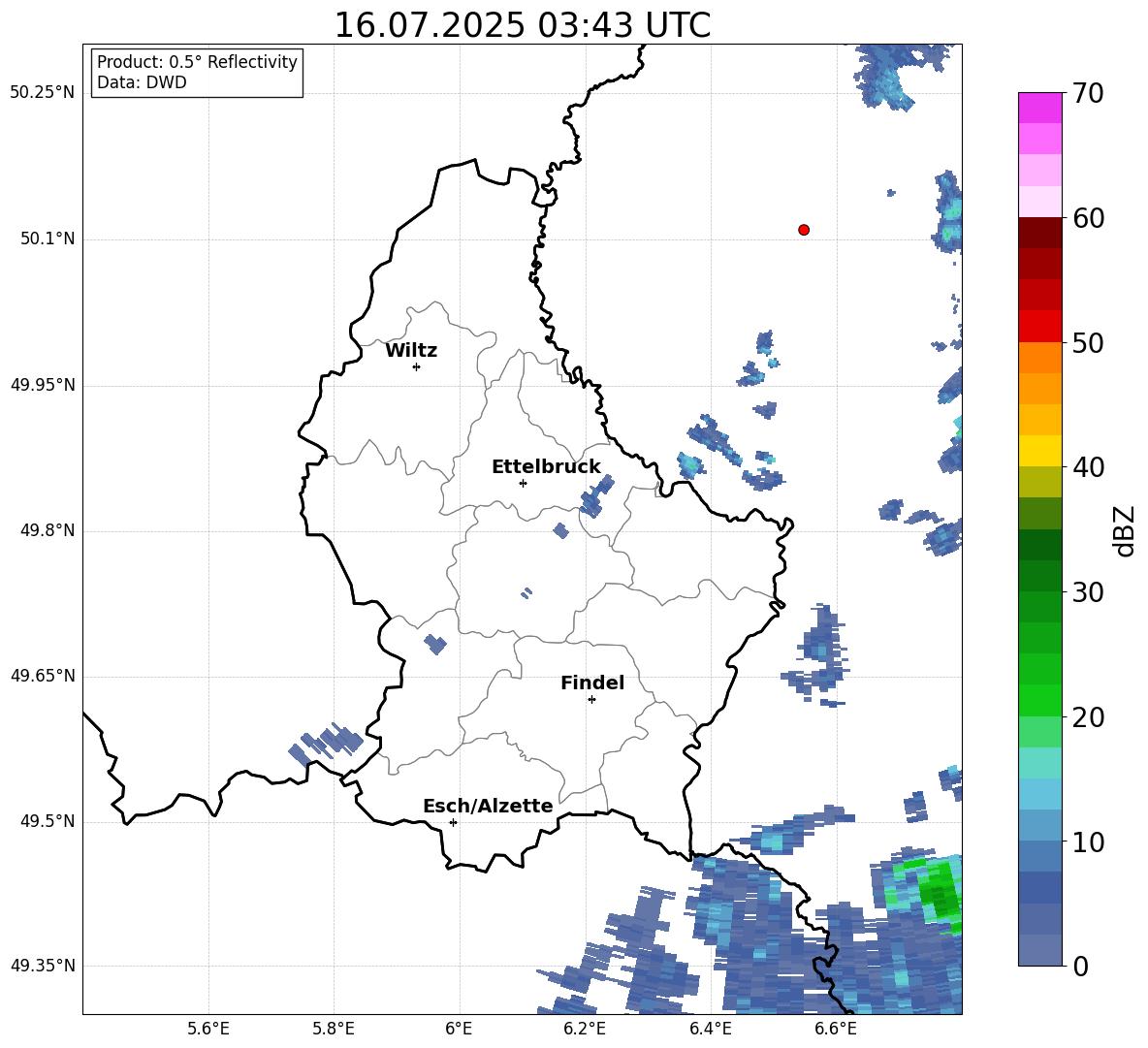Click the colorbar tick label 0
This screenshot has width=1148, height=1048.
click(x=1080, y=966)
